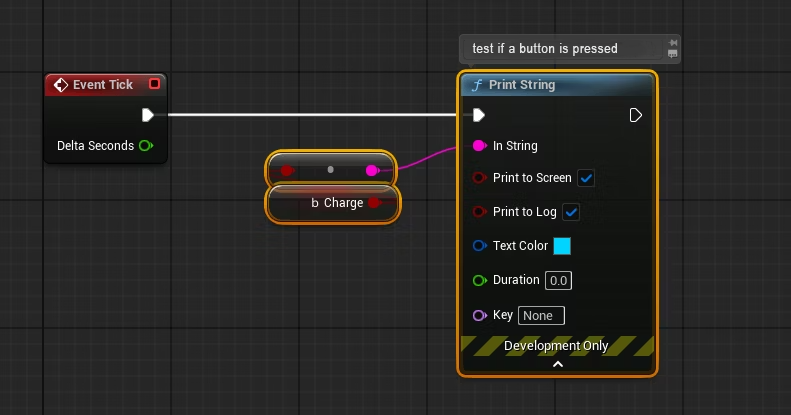This screenshot has height=415, width=791.
Task: Click the red square on Event Tick
Action: (x=154, y=84)
